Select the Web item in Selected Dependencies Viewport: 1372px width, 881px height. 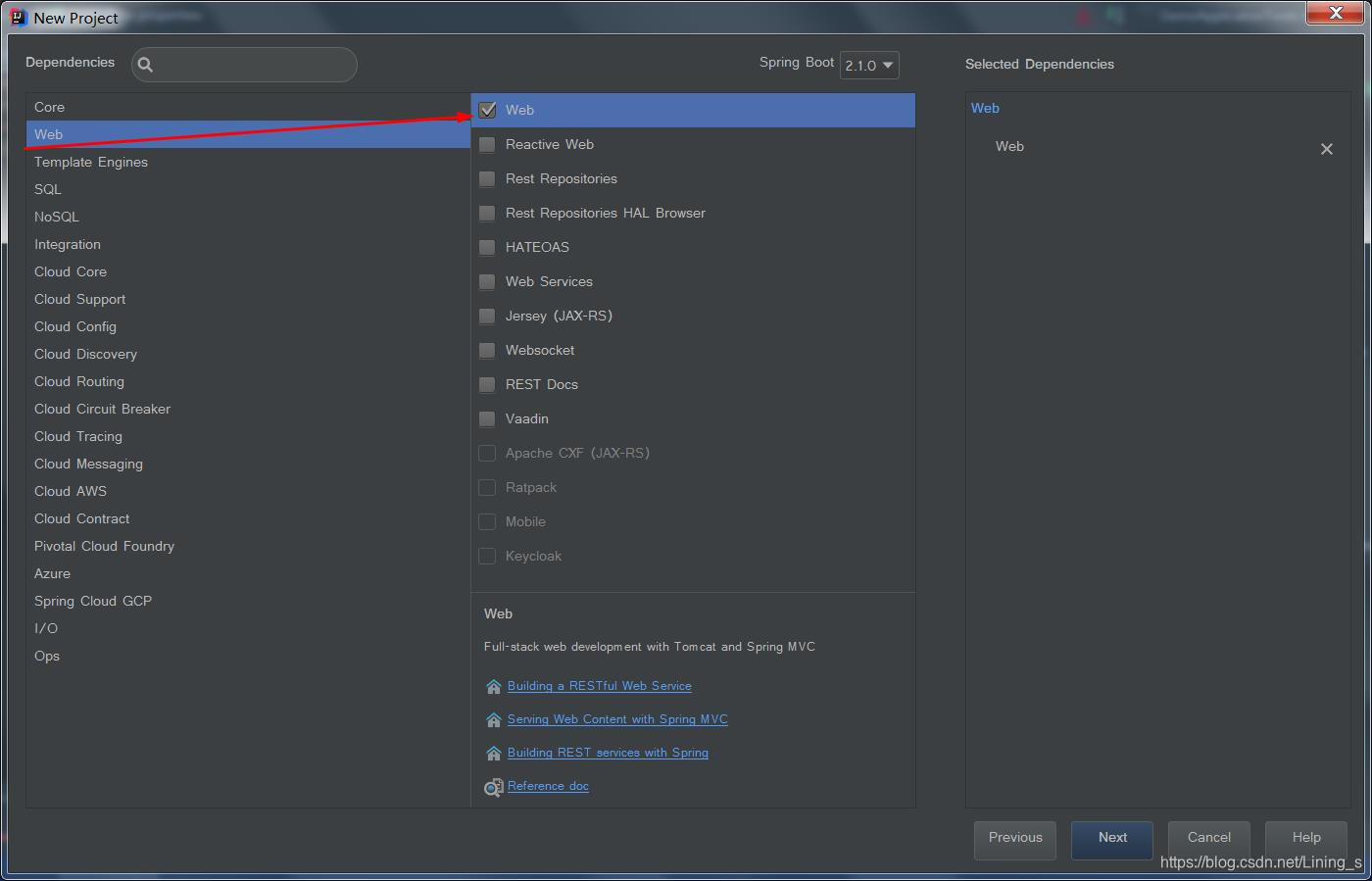pos(1009,146)
